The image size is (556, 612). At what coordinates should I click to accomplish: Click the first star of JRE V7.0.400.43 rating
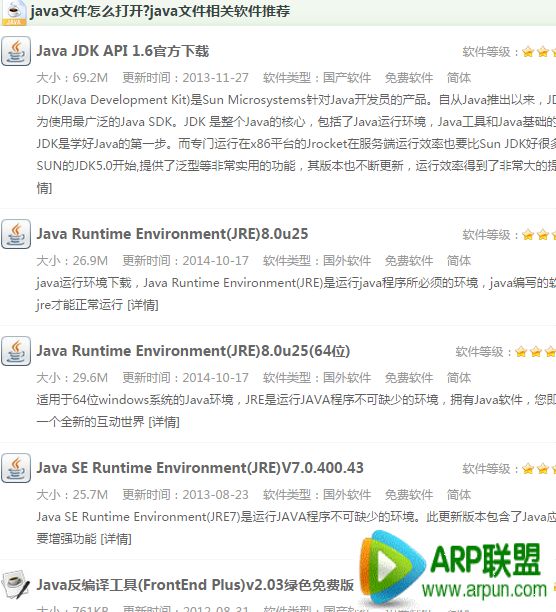(x=528, y=468)
